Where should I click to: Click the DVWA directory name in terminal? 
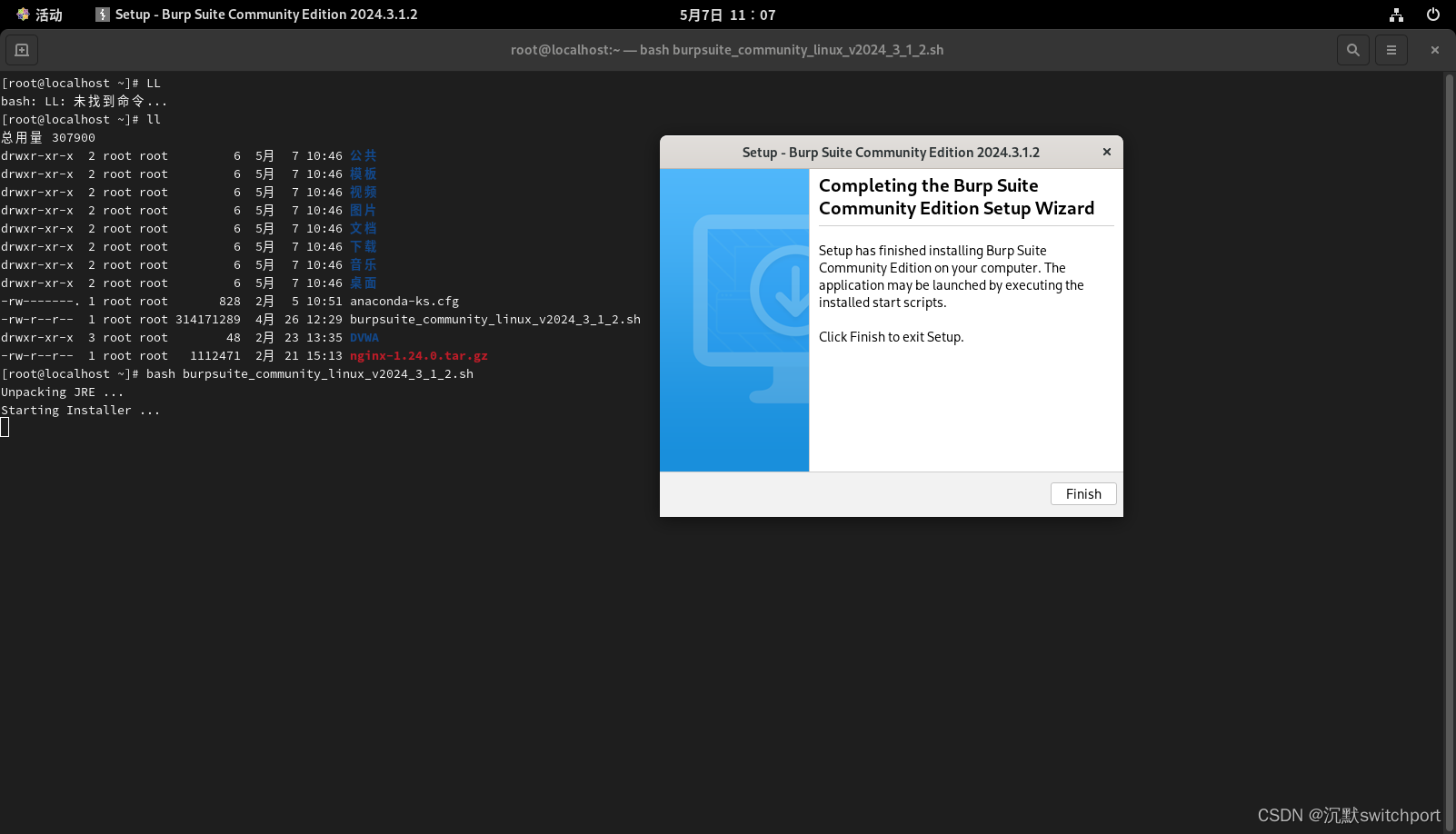point(364,337)
